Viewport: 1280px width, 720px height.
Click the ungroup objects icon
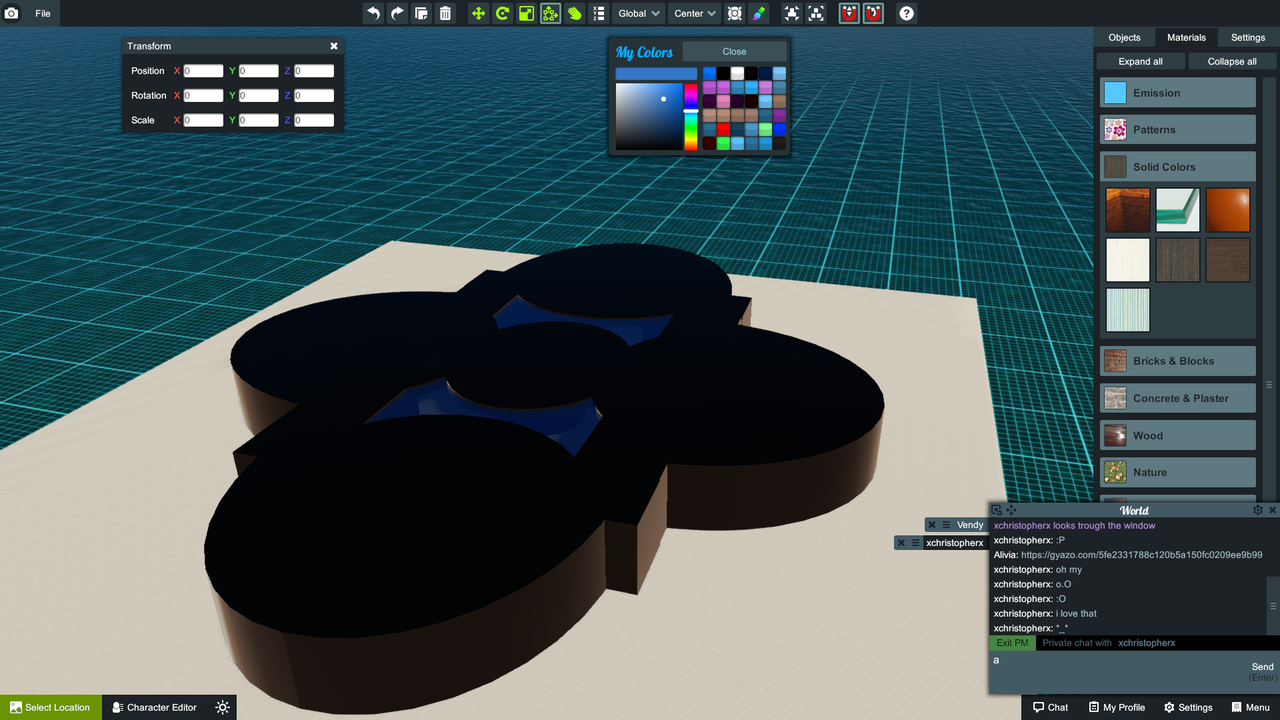[x=816, y=13]
